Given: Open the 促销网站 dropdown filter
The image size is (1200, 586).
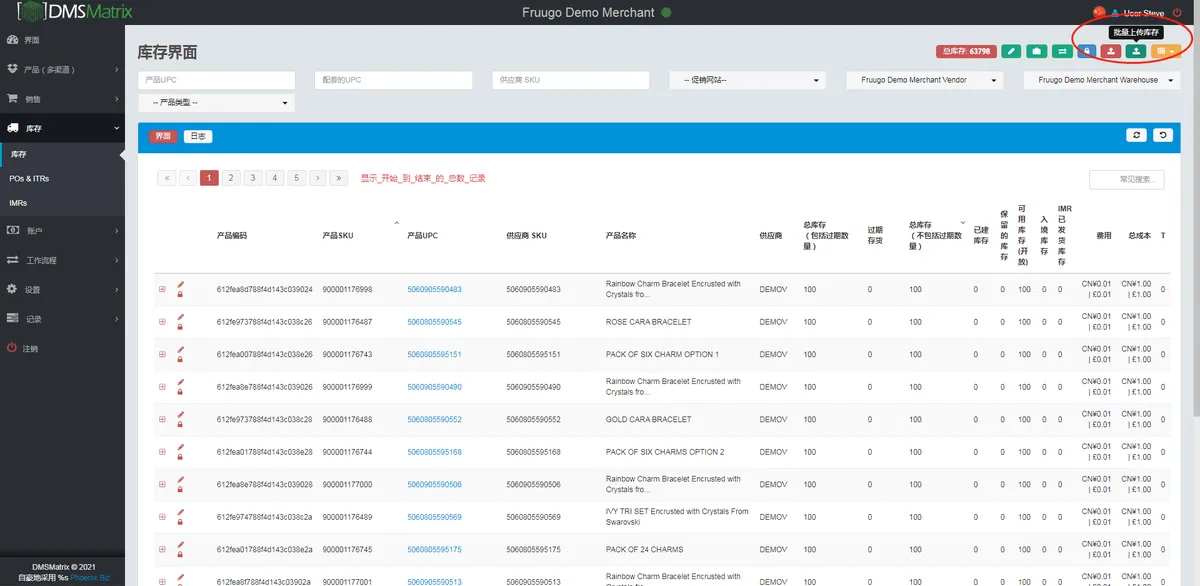Looking at the screenshot, I should pyautogui.click(x=747, y=80).
